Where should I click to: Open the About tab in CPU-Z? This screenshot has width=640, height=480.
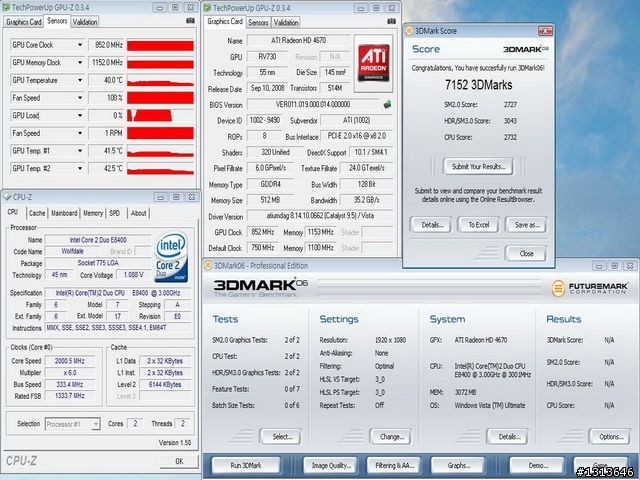(138, 213)
